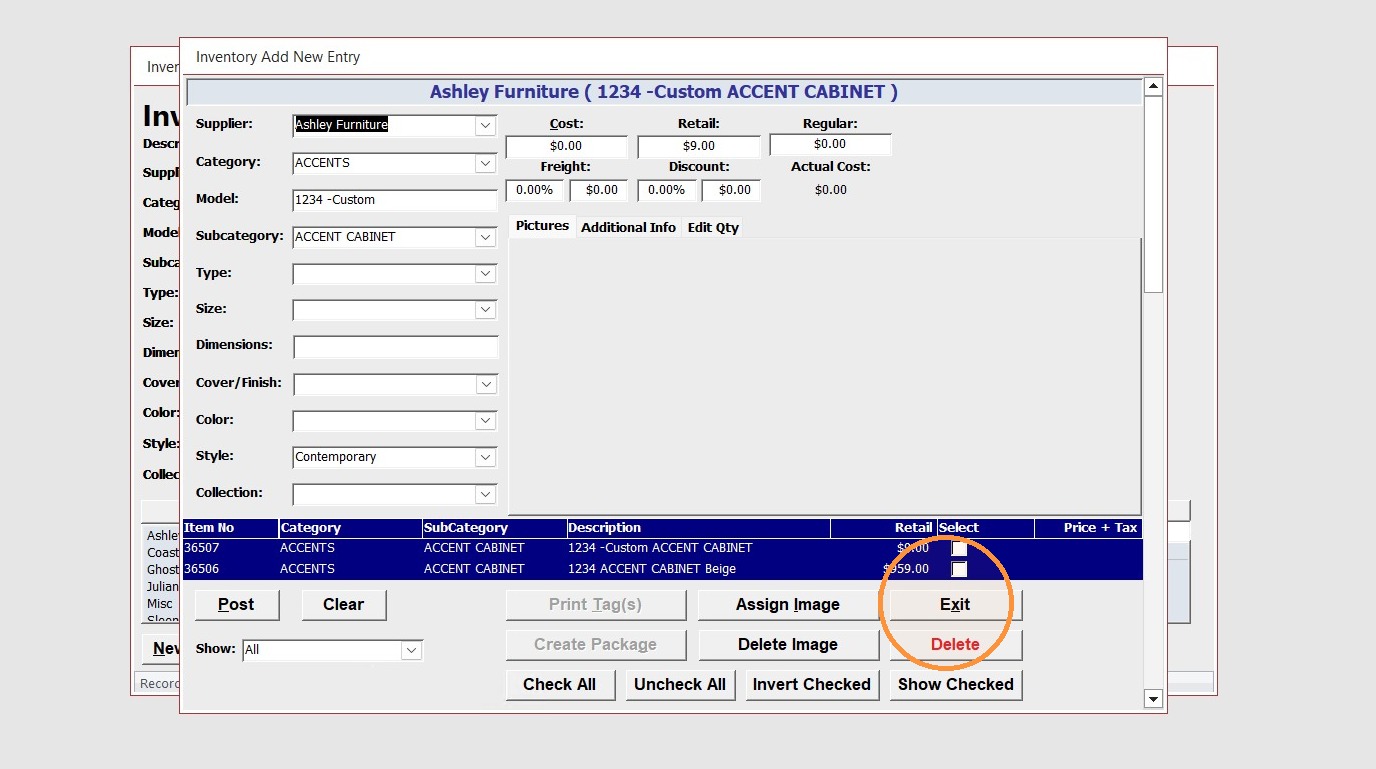Click the scroll down arrow of the form scrollbar
Image resolution: width=1376 pixels, height=769 pixels.
tap(1153, 699)
